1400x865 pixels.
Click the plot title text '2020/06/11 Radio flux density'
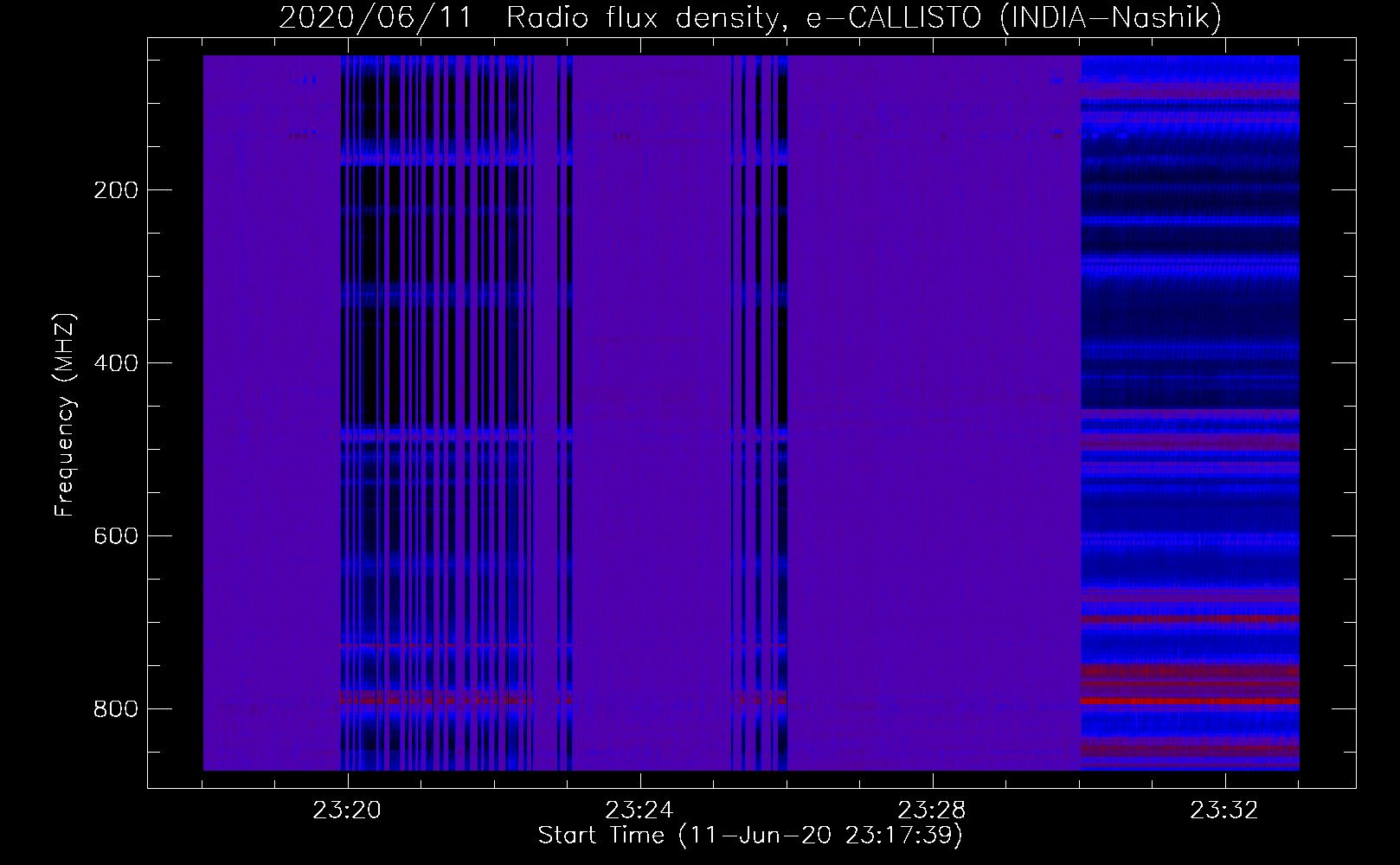click(530, 18)
